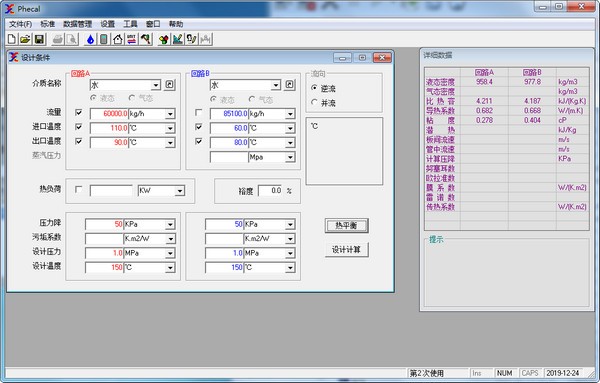Minimize the 设计条件 window
The width and height of the screenshot is (600, 383).
(x=342, y=57)
